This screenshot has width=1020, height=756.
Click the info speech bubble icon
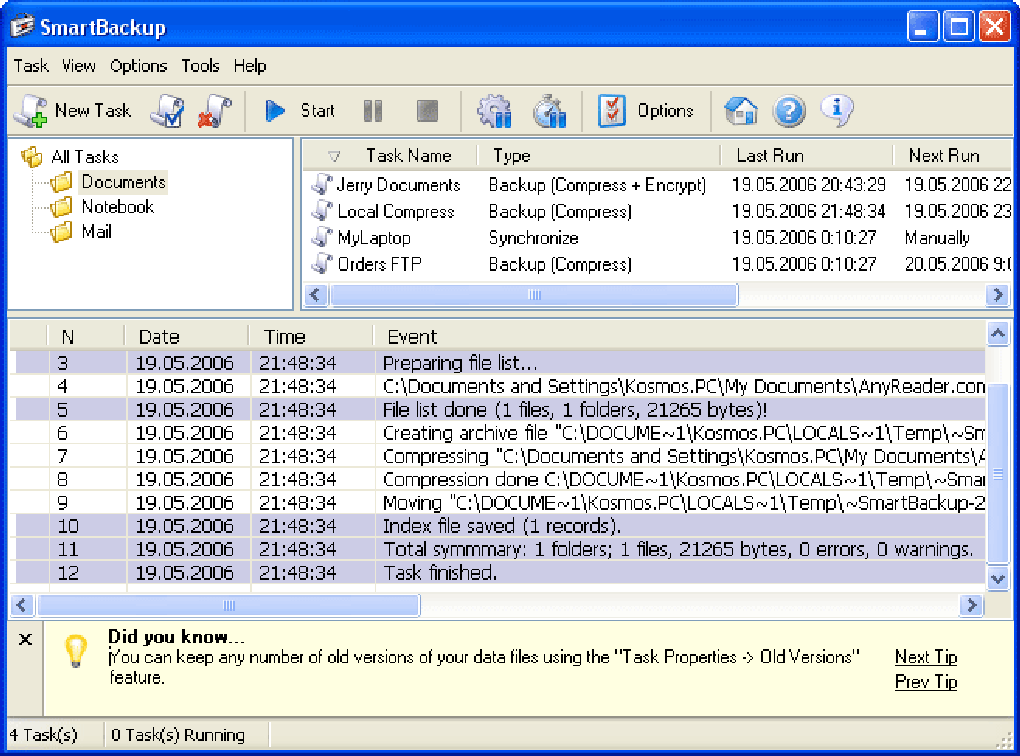tap(837, 109)
